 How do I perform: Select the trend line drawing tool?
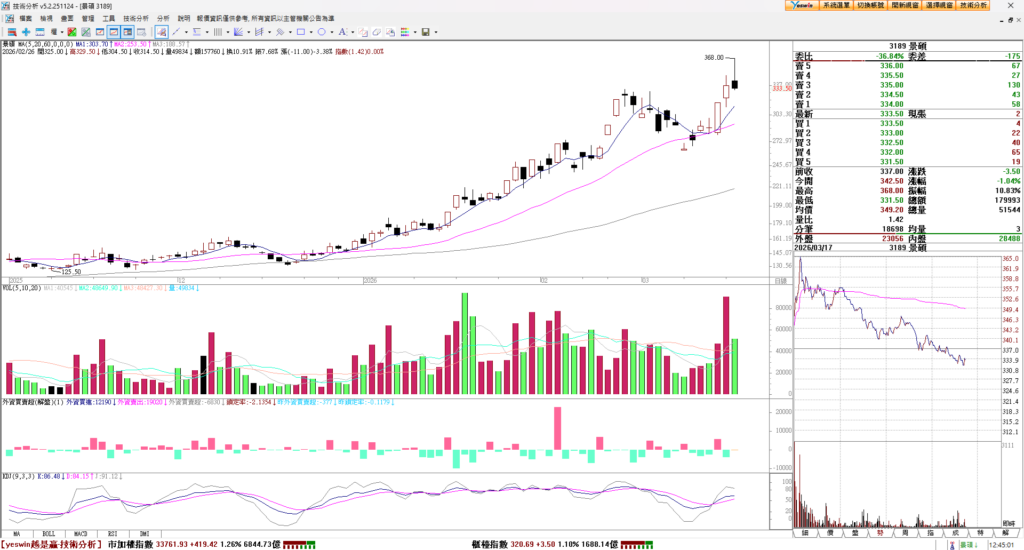click(x=175, y=32)
